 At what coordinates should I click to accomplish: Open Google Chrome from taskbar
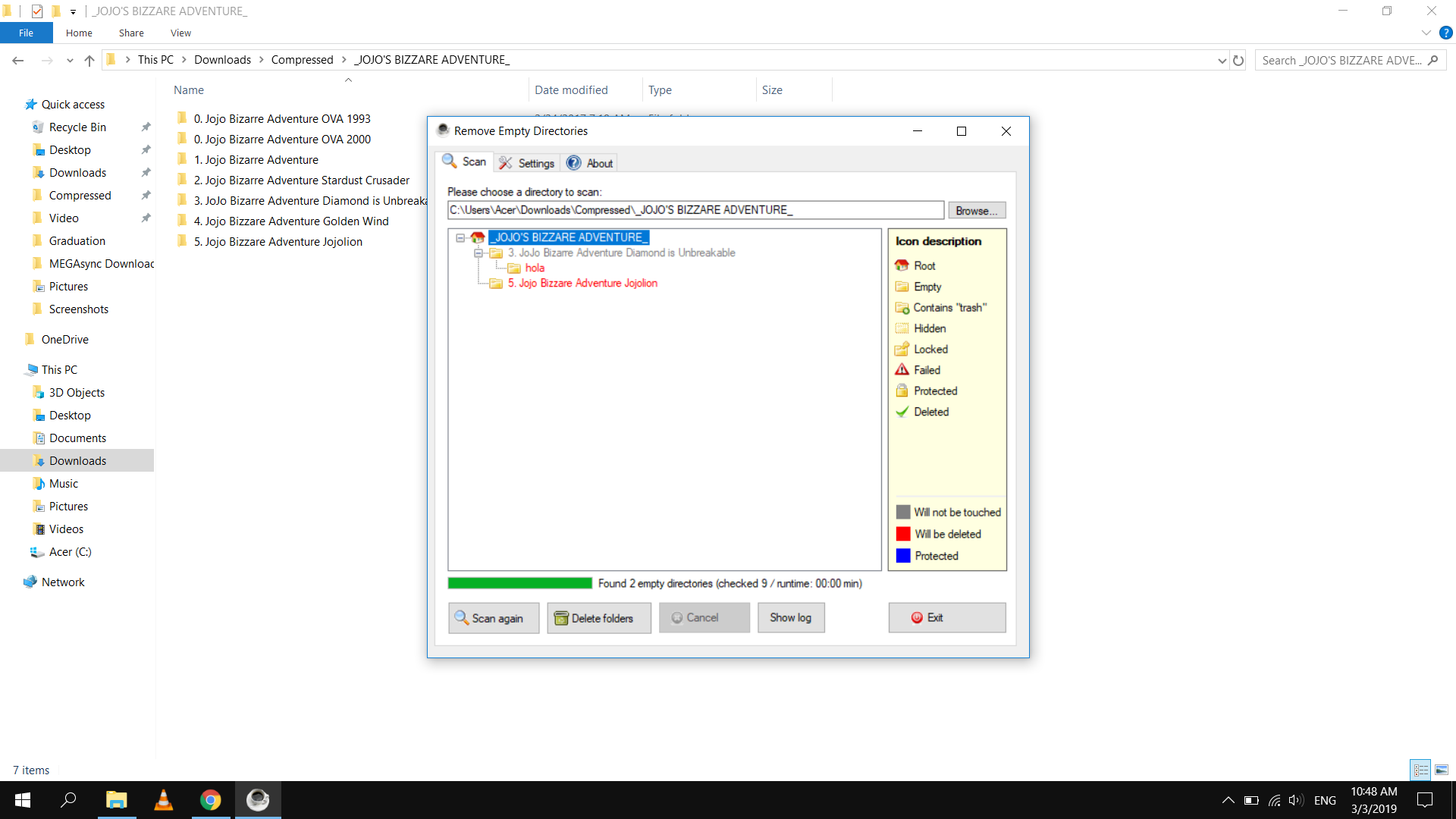pos(210,800)
